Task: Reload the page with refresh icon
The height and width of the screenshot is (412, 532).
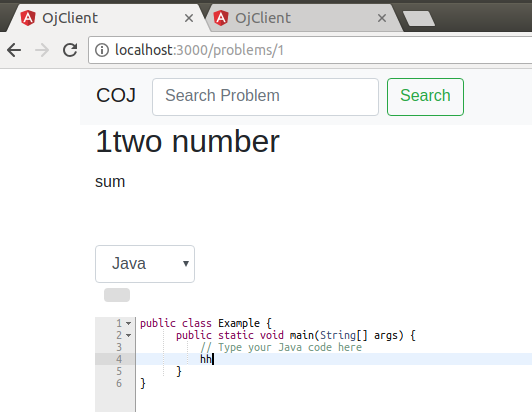Action: click(x=70, y=50)
